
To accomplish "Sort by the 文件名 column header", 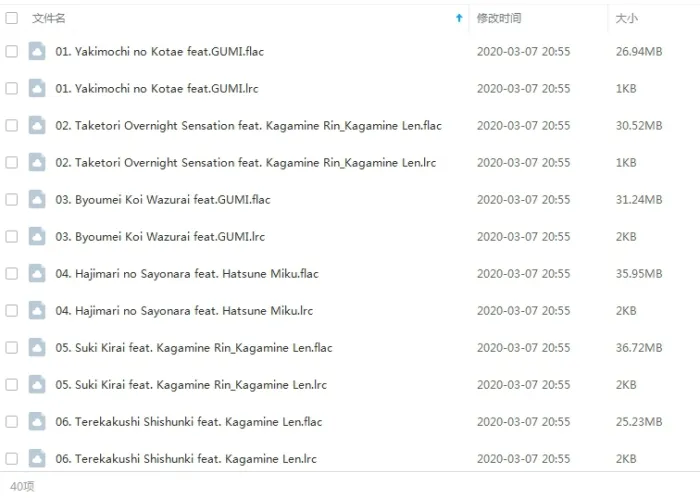I will coord(49,18).
